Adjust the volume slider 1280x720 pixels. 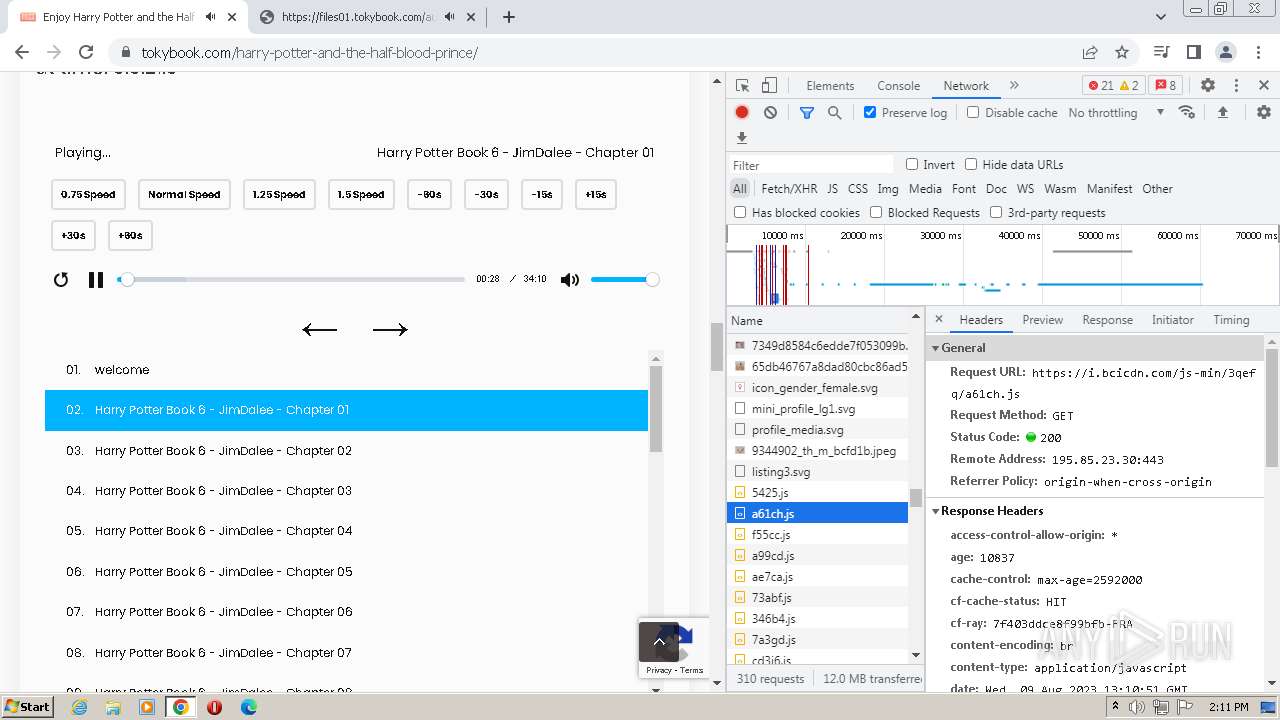coord(625,280)
